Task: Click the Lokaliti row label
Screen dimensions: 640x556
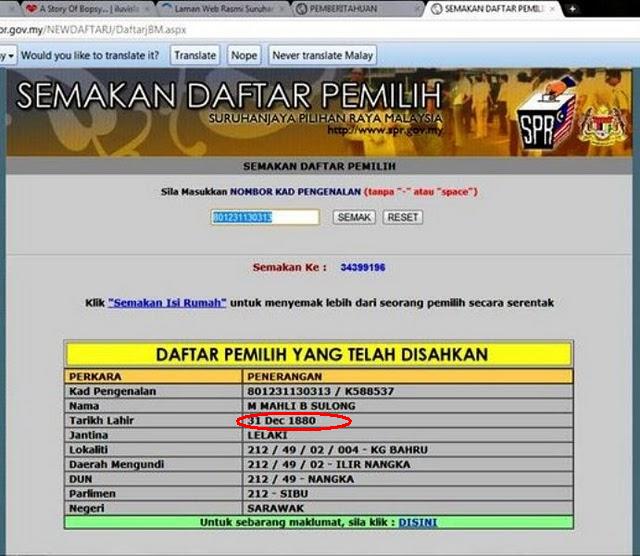Action: tap(88, 450)
